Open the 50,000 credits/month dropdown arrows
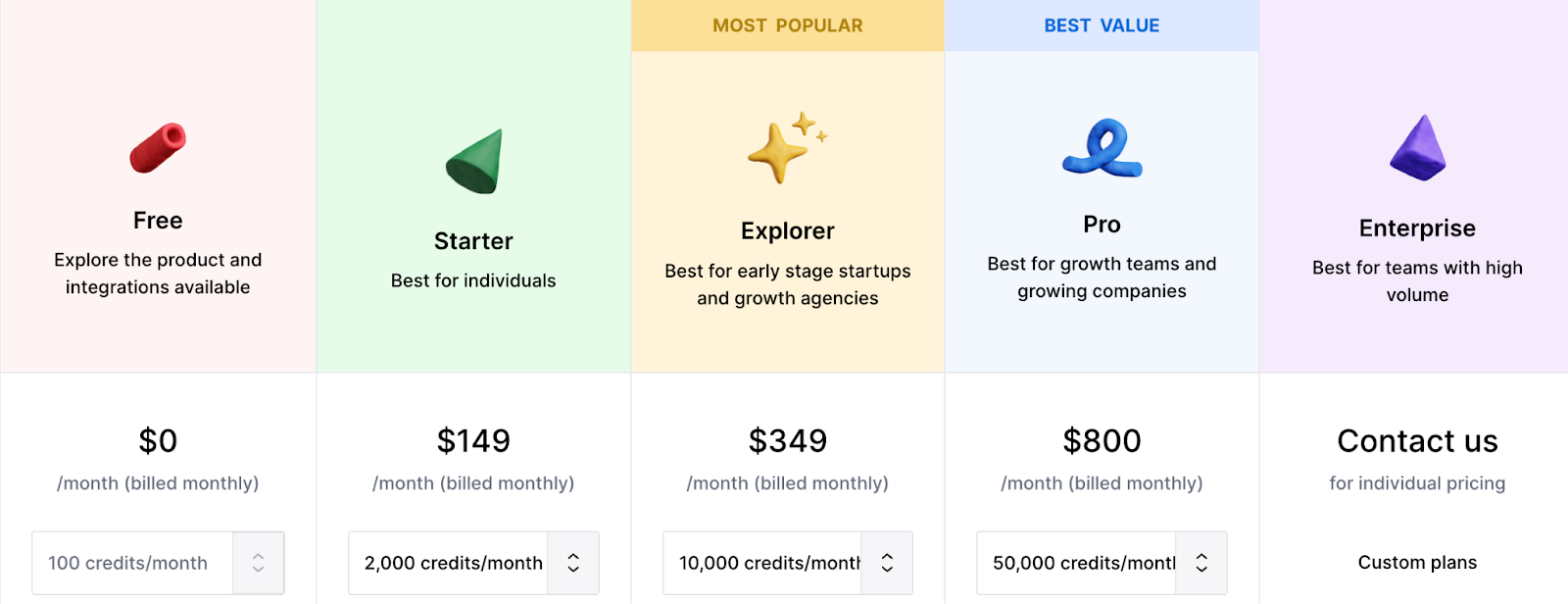The width and height of the screenshot is (1568, 604). pos(1201,563)
